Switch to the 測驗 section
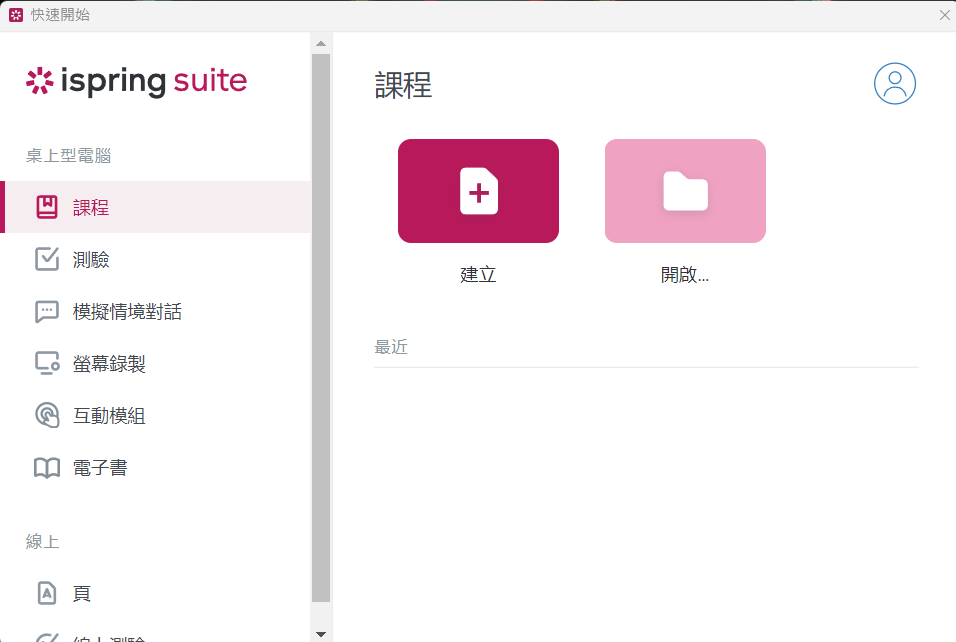The height and width of the screenshot is (642, 956). pos(155,259)
